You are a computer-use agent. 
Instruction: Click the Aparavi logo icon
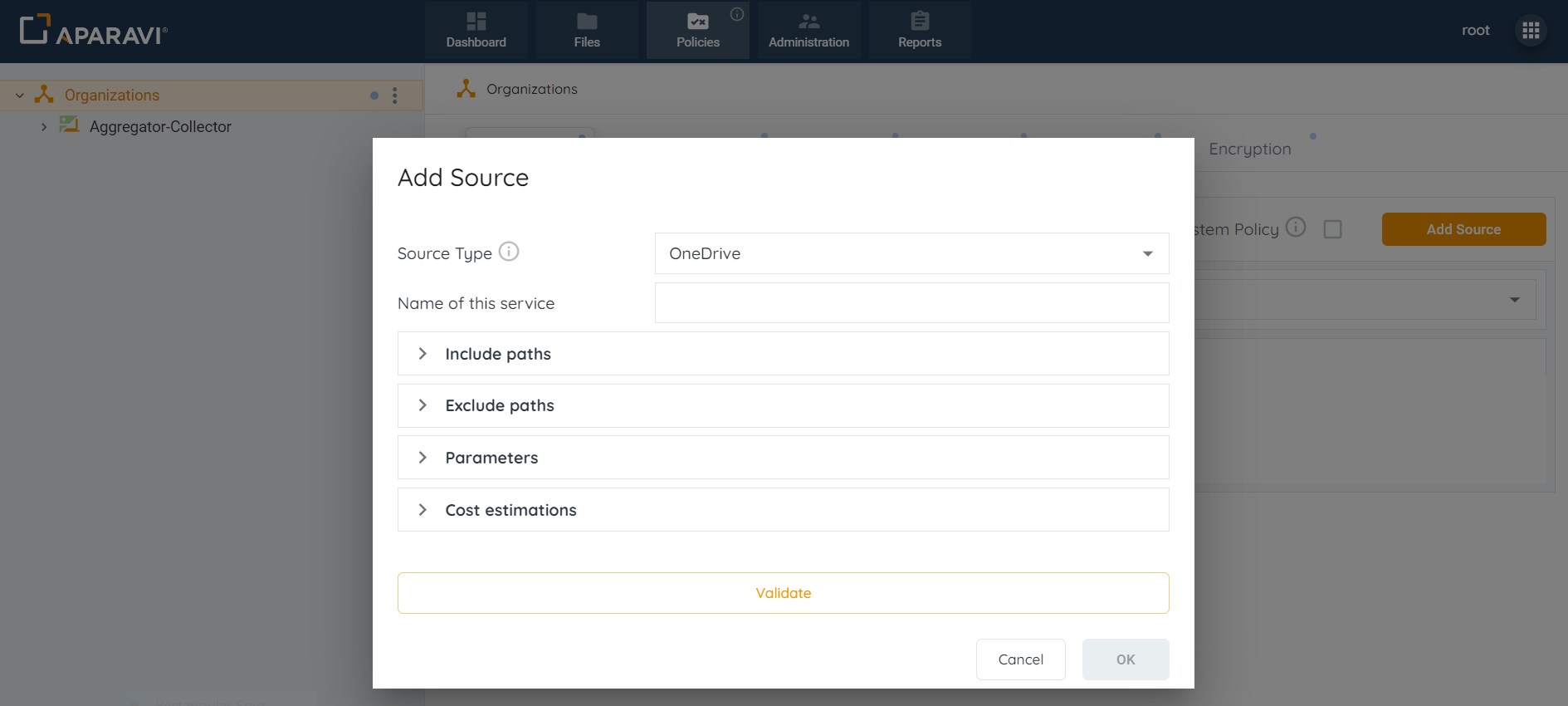pos(35,29)
